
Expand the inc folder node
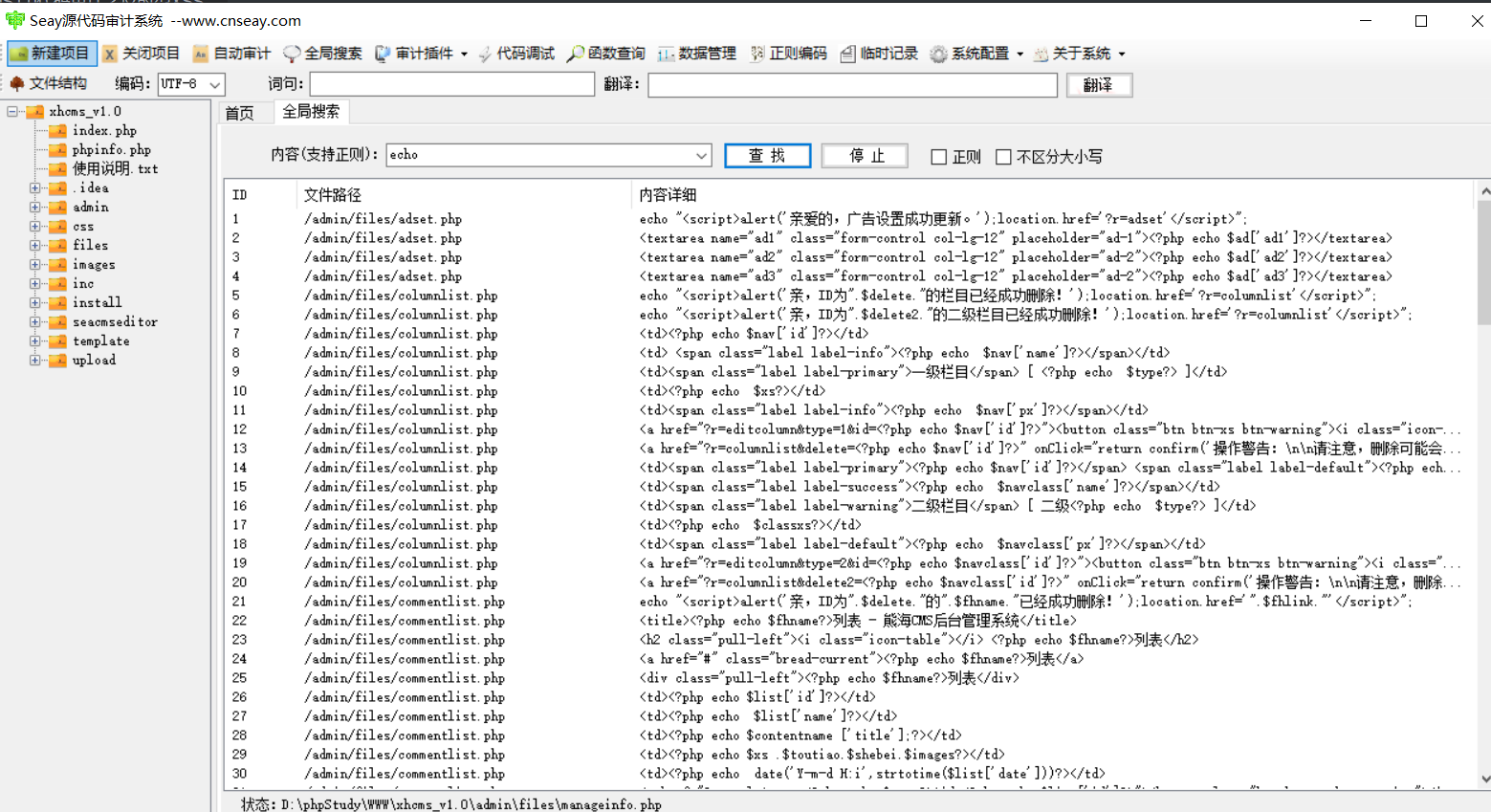[34, 283]
